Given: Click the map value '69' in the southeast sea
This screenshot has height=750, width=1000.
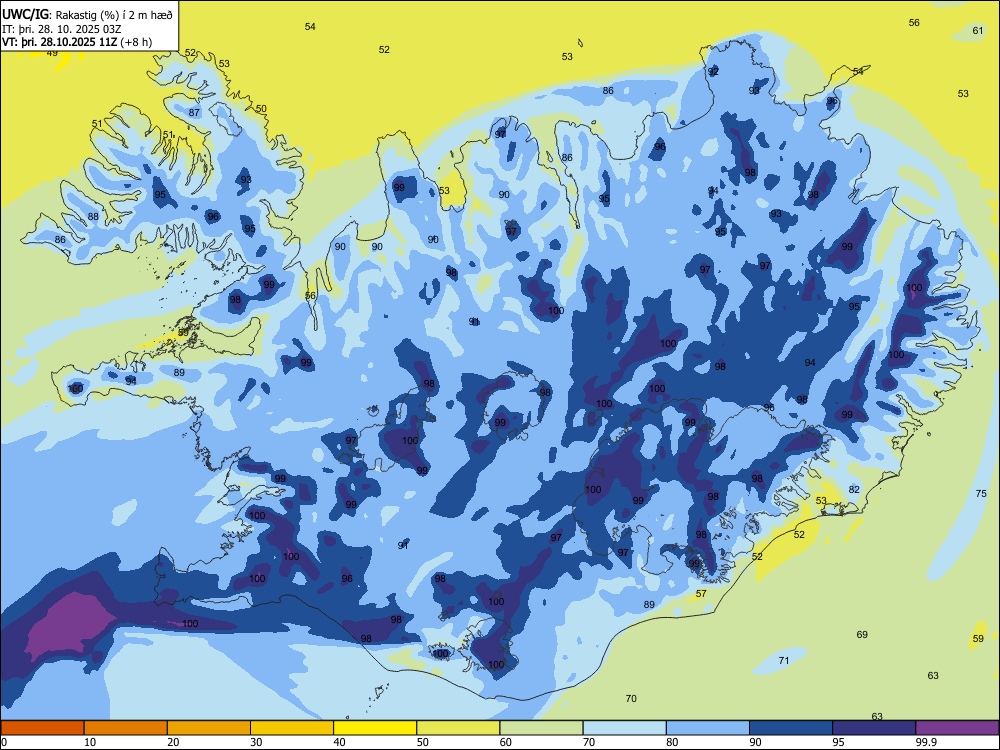Looking at the screenshot, I should tap(862, 635).
